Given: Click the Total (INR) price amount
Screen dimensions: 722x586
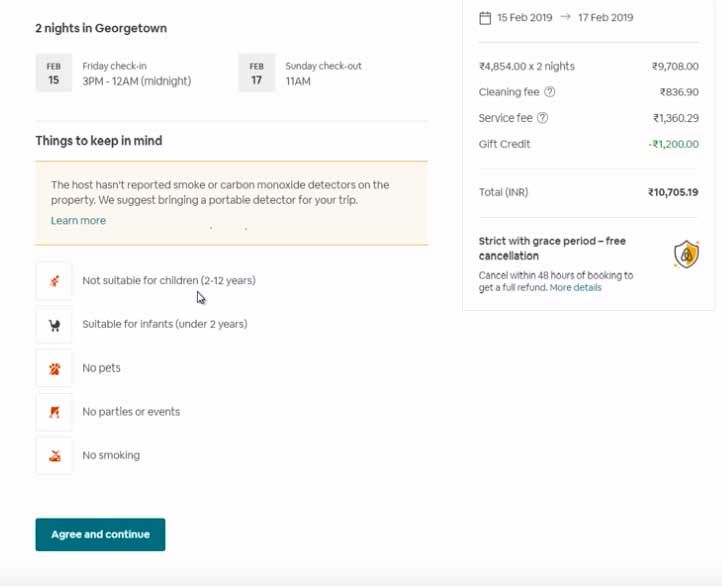Looking at the screenshot, I should (672, 192).
